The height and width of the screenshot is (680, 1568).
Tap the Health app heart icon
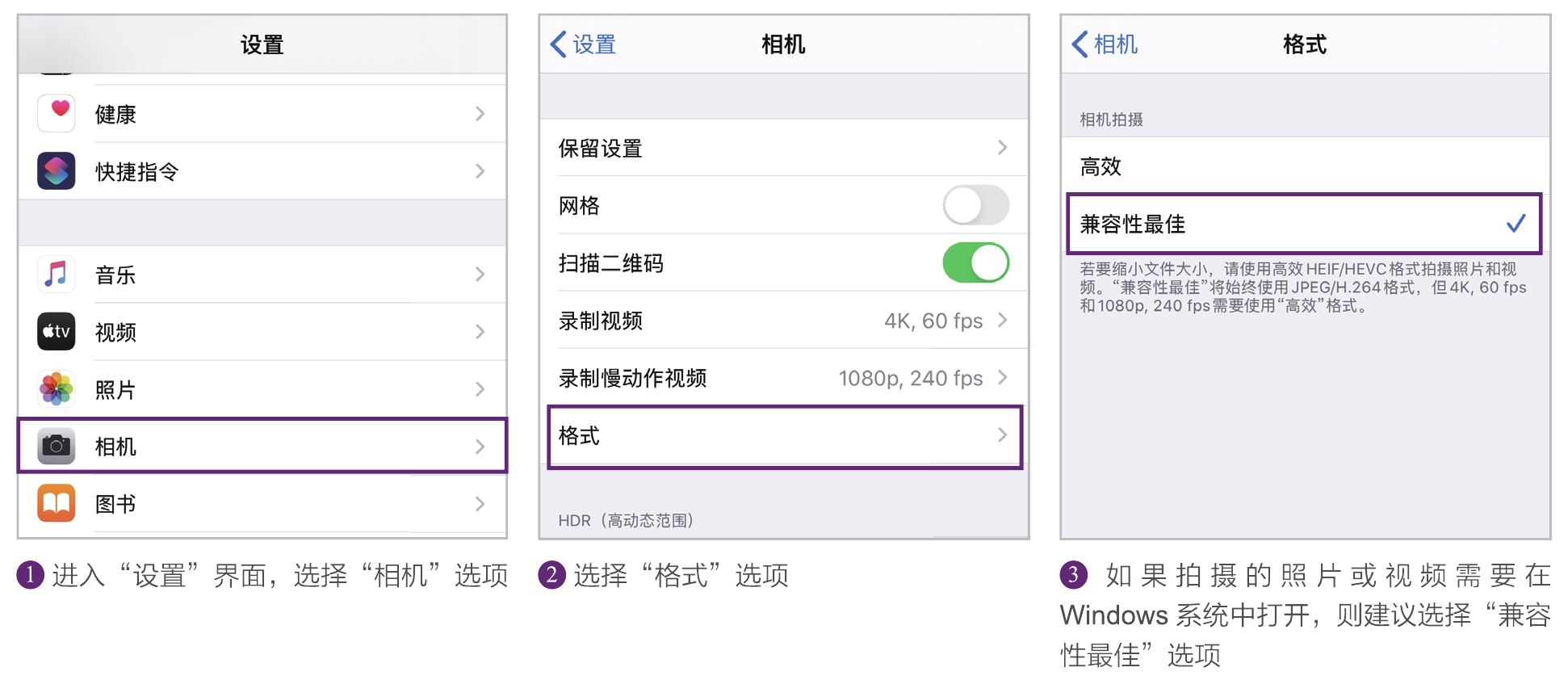click(x=57, y=113)
